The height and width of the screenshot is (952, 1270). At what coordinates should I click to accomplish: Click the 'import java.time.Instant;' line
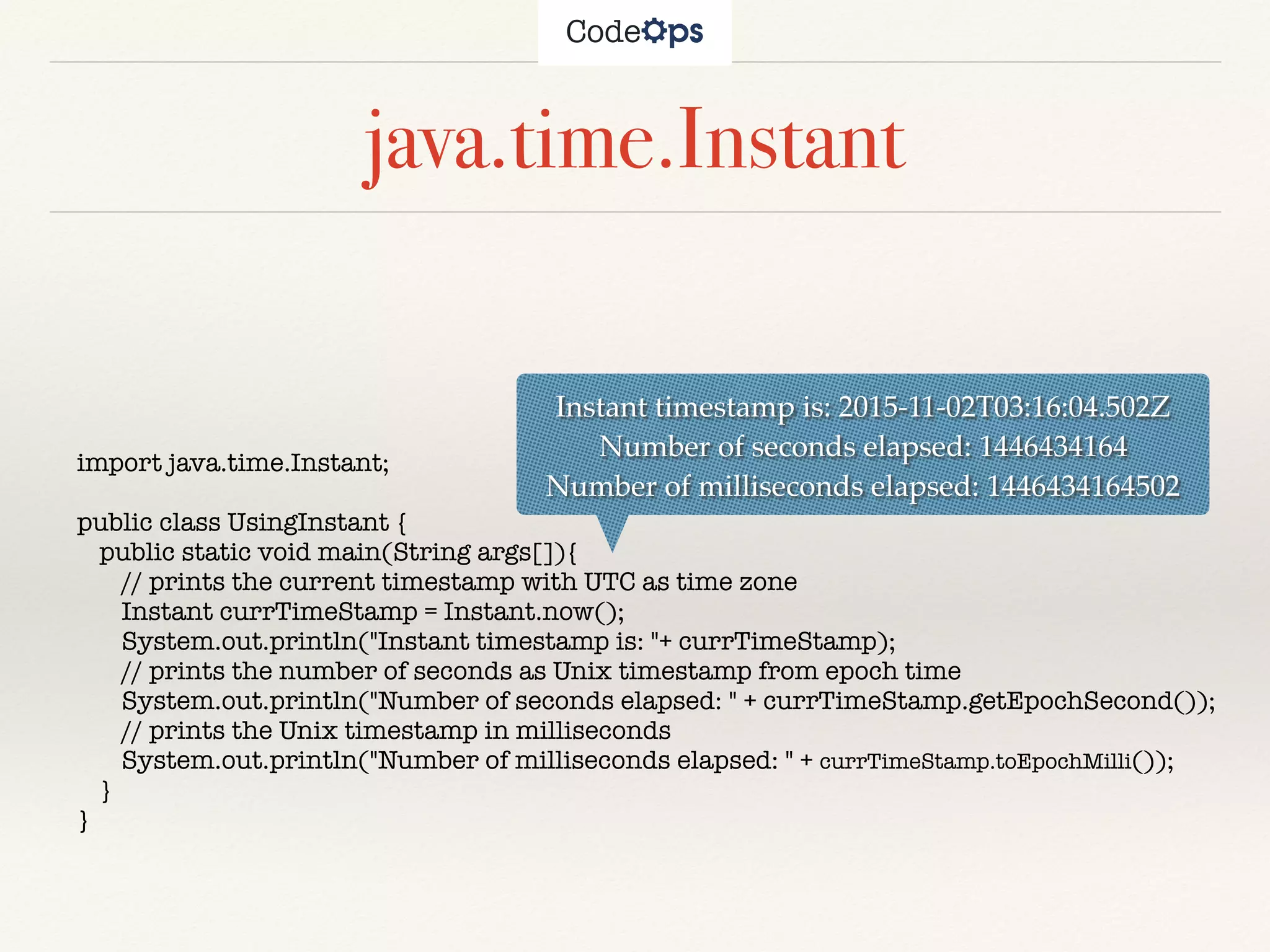(x=233, y=463)
